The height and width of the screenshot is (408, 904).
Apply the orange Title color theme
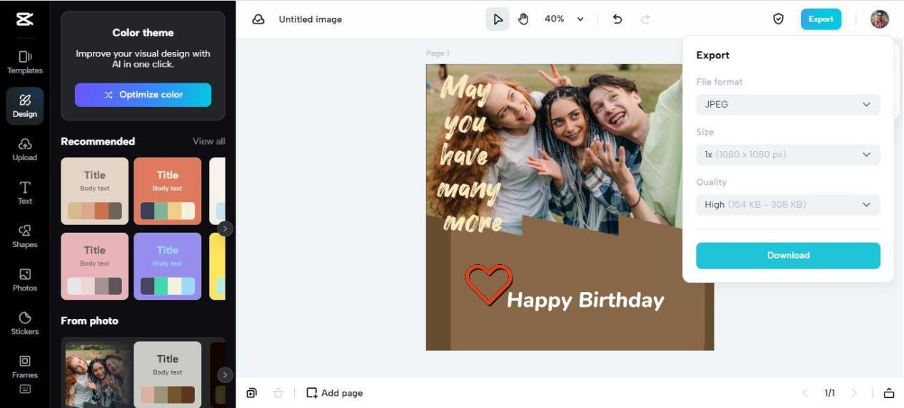point(168,191)
